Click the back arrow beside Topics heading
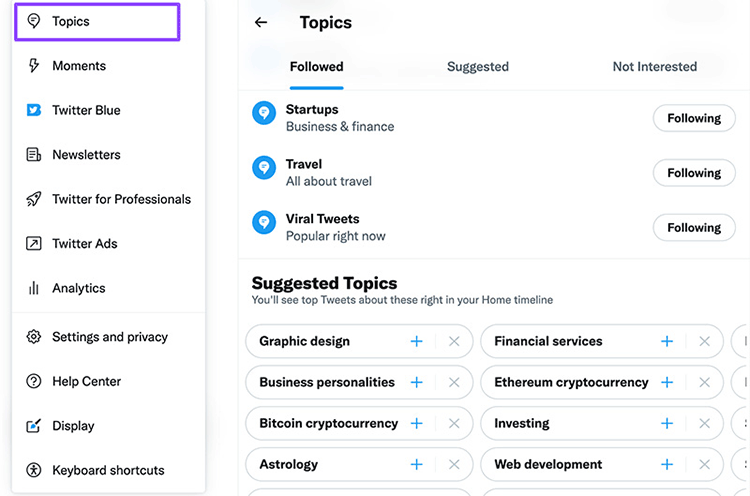Viewport: 750px width, 496px height. [261, 22]
